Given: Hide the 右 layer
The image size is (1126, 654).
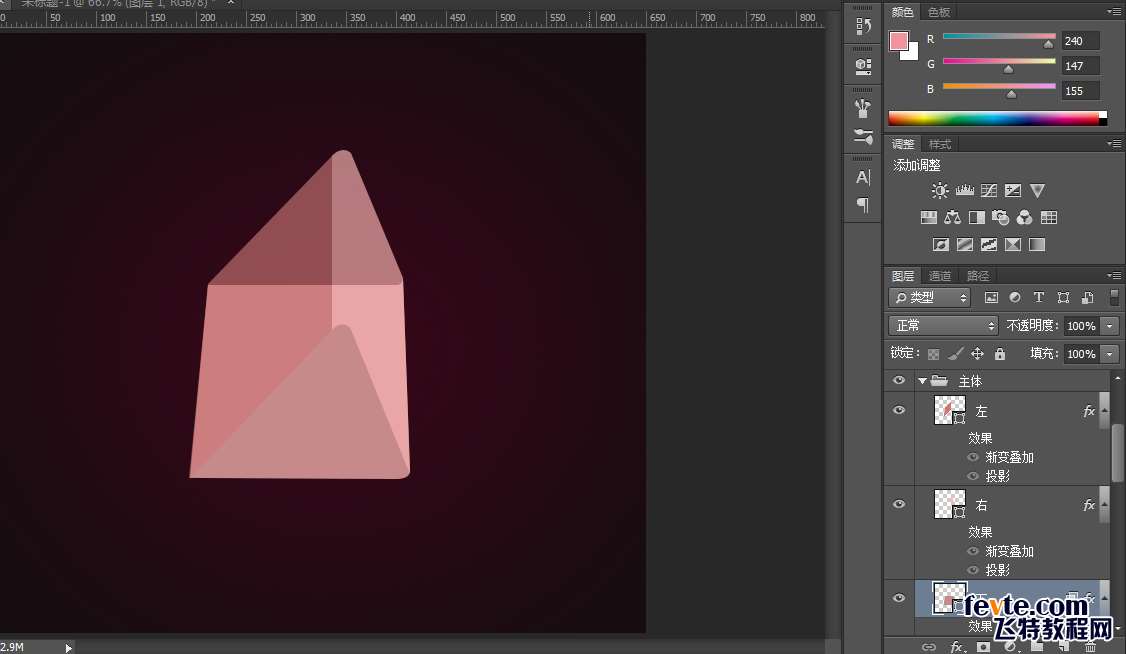Looking at the screenshot, I should 898,504.
